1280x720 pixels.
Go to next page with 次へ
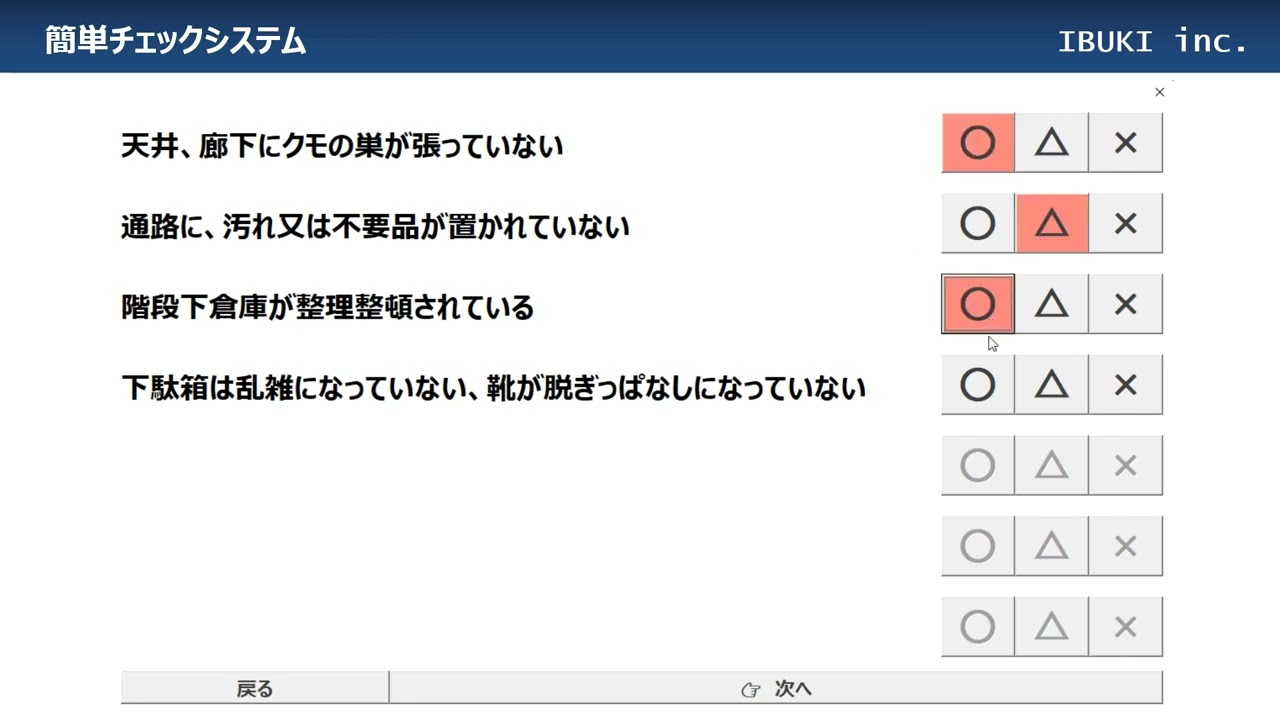(x=776, y=688)
